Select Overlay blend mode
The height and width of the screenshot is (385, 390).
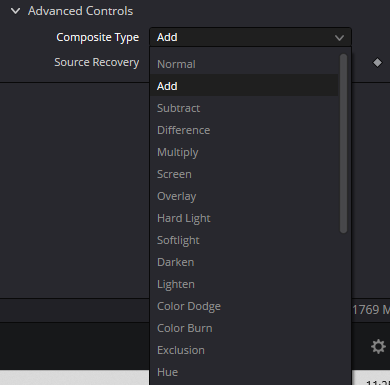(244, 196)
